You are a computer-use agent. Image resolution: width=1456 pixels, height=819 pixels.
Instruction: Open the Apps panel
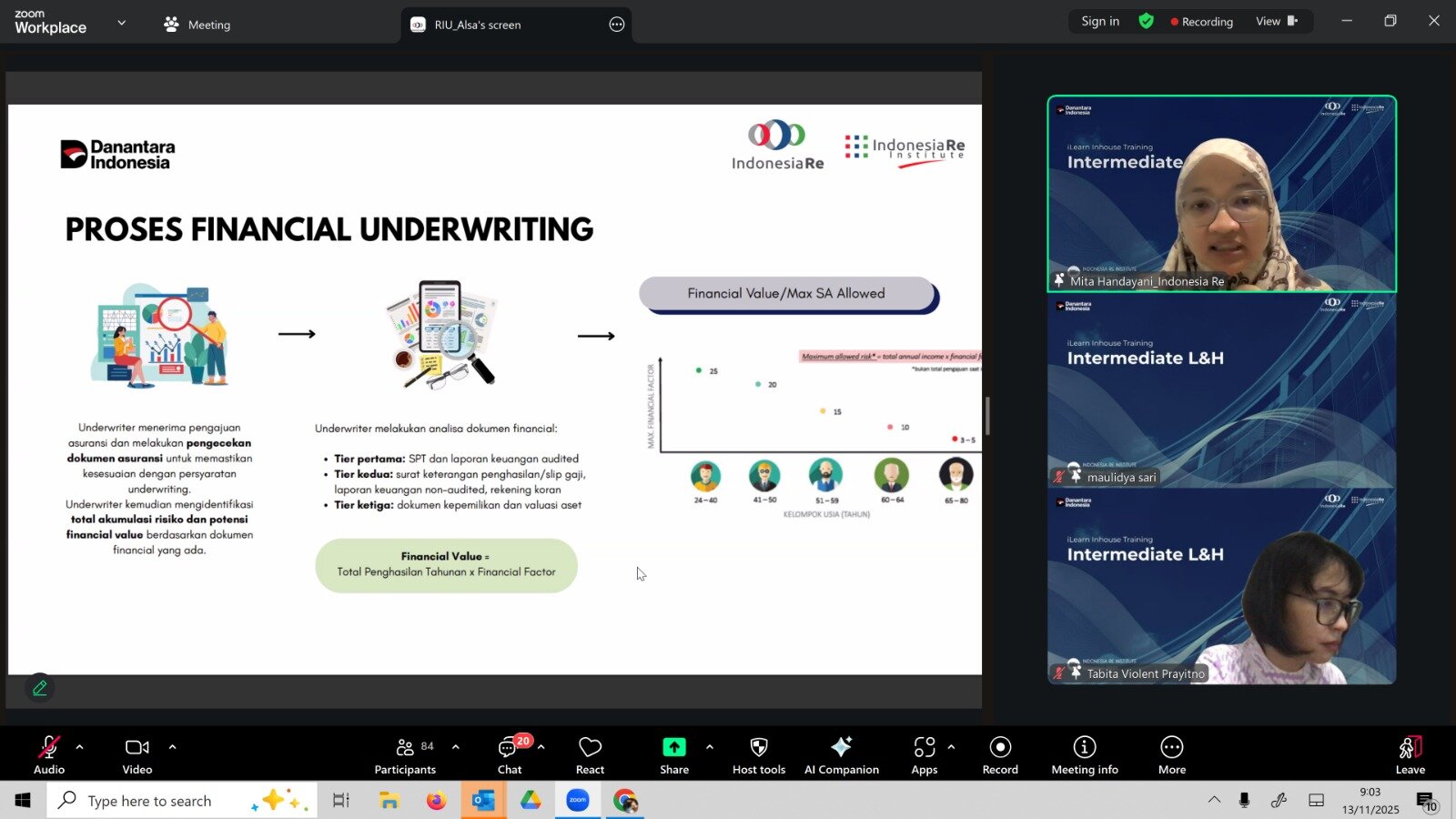click(924, 754)
